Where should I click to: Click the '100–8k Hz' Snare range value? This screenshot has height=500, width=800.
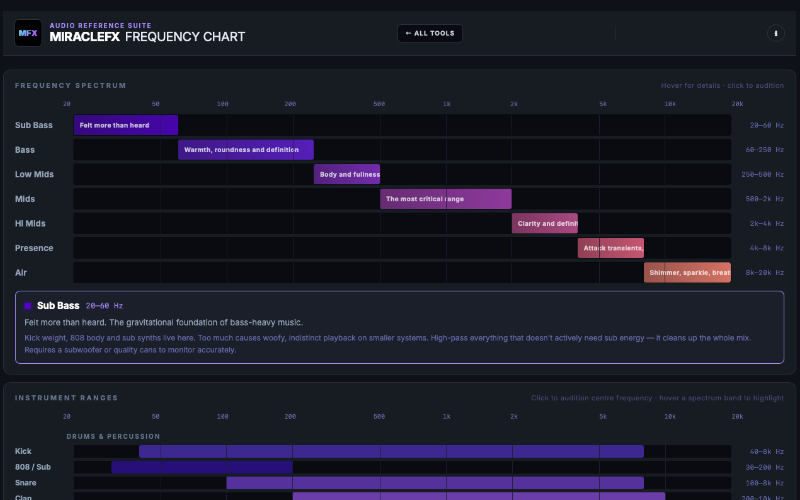764,483
